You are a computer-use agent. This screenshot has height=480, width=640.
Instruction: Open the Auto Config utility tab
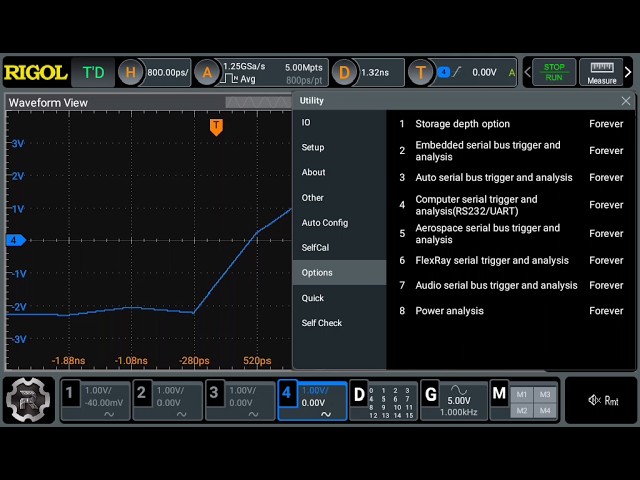pos(340,222)
